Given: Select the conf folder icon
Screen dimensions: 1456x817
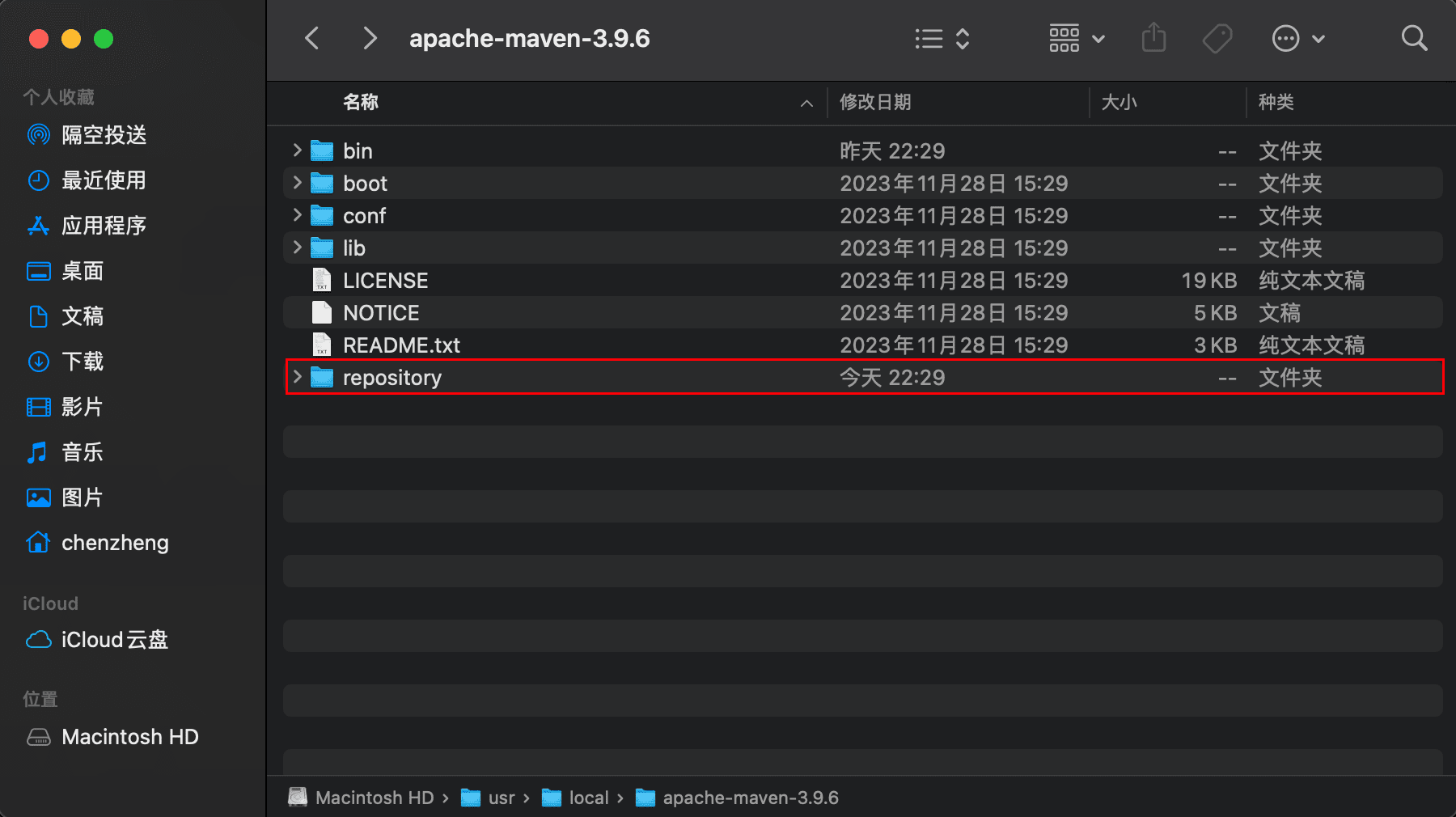Looking at the screenshot, I should coord(322,215).
